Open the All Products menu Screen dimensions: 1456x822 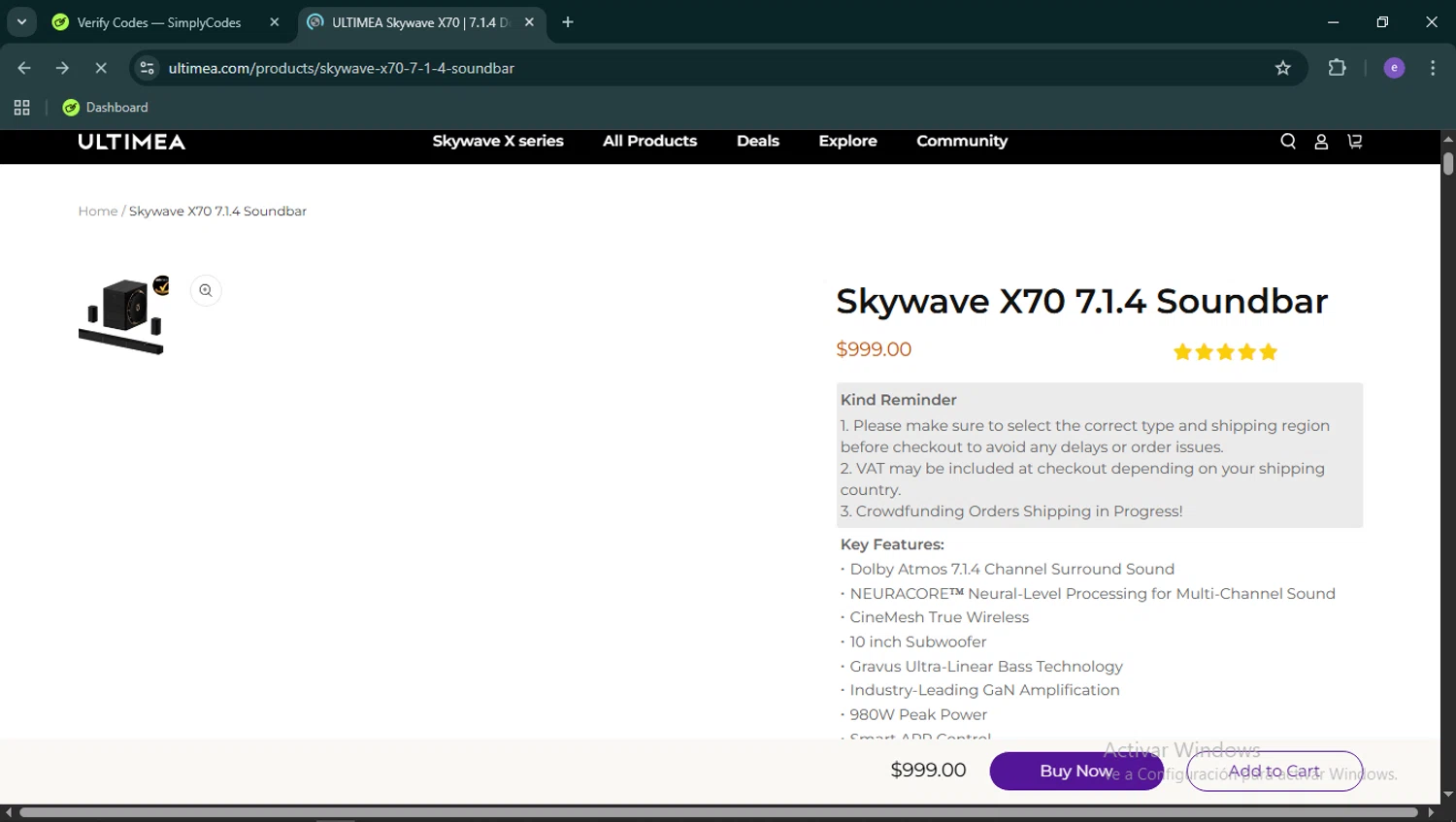click(650, 142)
